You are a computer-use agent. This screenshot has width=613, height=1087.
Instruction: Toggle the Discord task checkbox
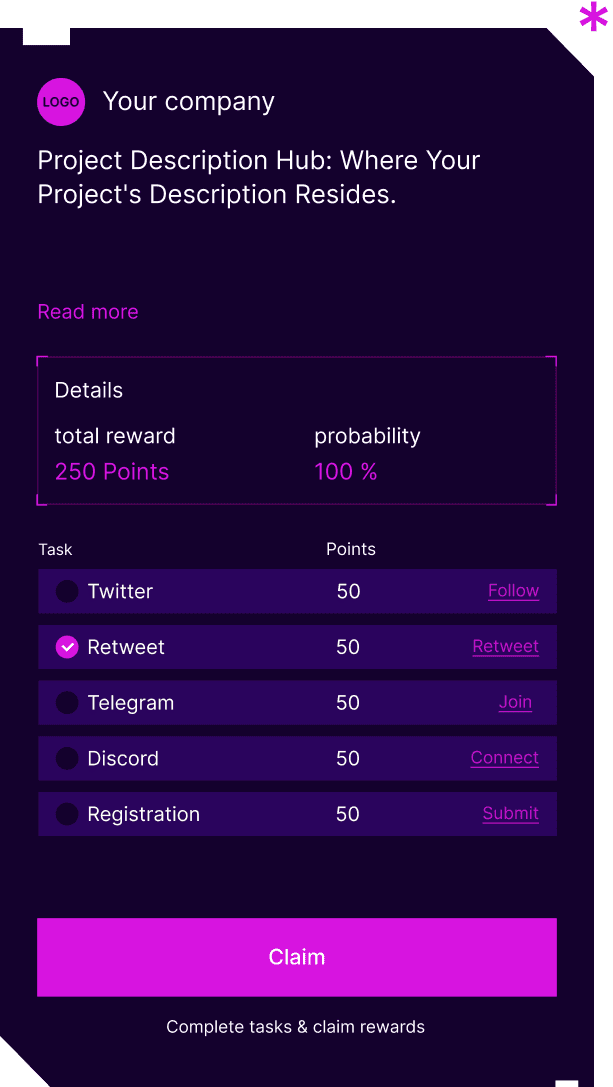click(x=67, y=758)
